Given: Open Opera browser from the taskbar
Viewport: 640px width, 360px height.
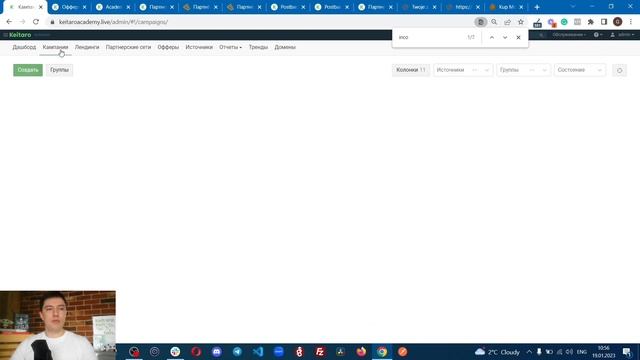Looking at the screenshot, I should click(196, 352).
